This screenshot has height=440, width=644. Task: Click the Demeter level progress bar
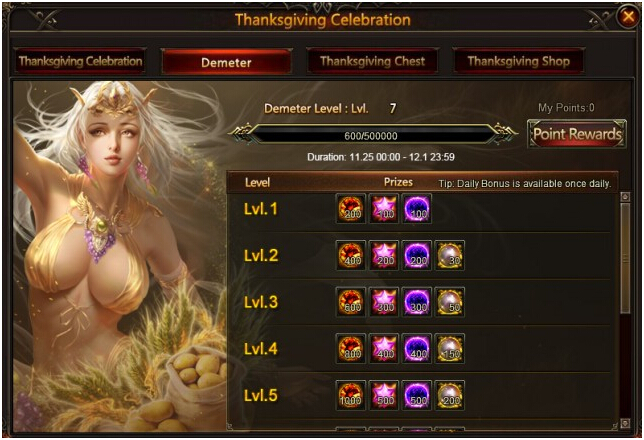[x=371, y=136]
